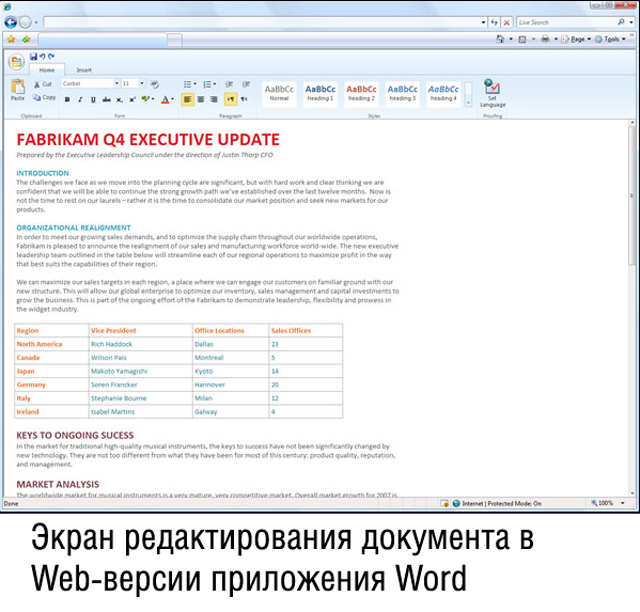Click the Set Language button
The height and width of the screenshot is (612, 640).
click(x=492, y=93)
